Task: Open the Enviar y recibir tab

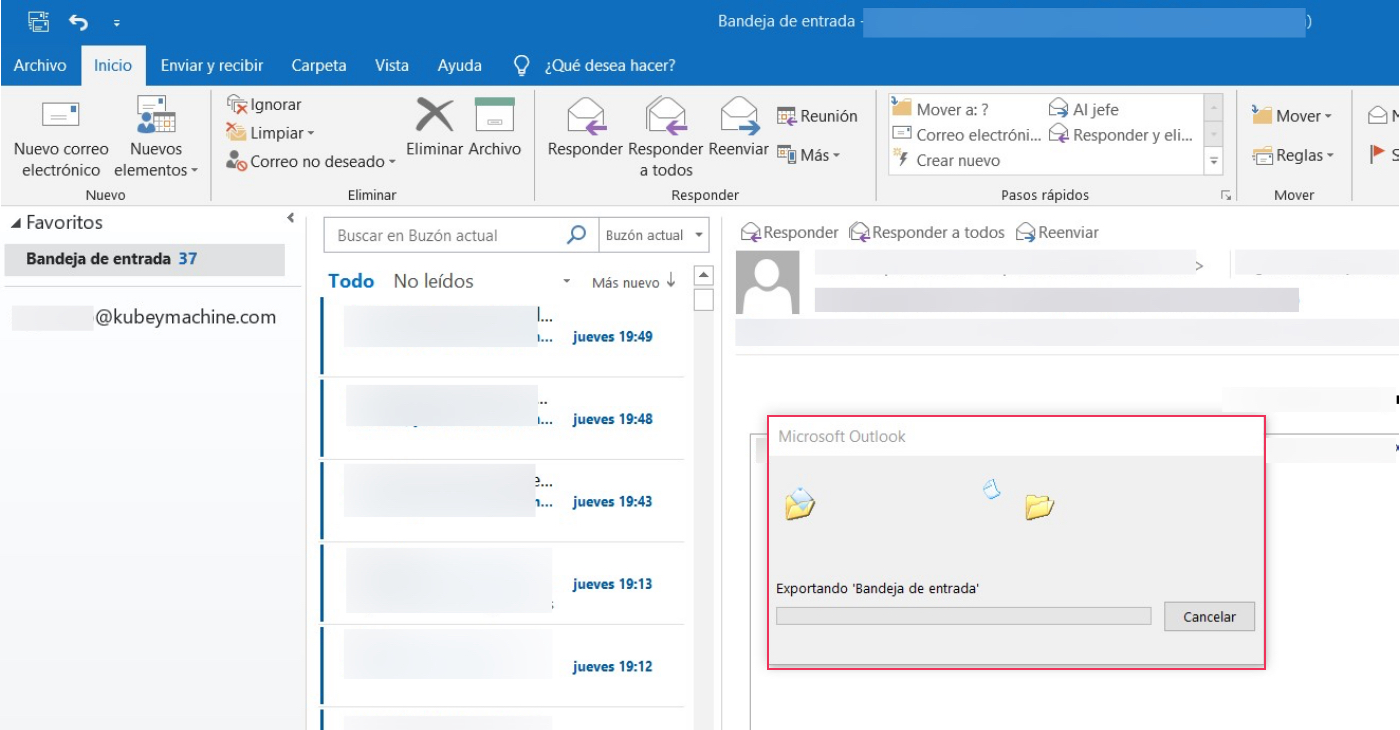Action: pos(212,65)
